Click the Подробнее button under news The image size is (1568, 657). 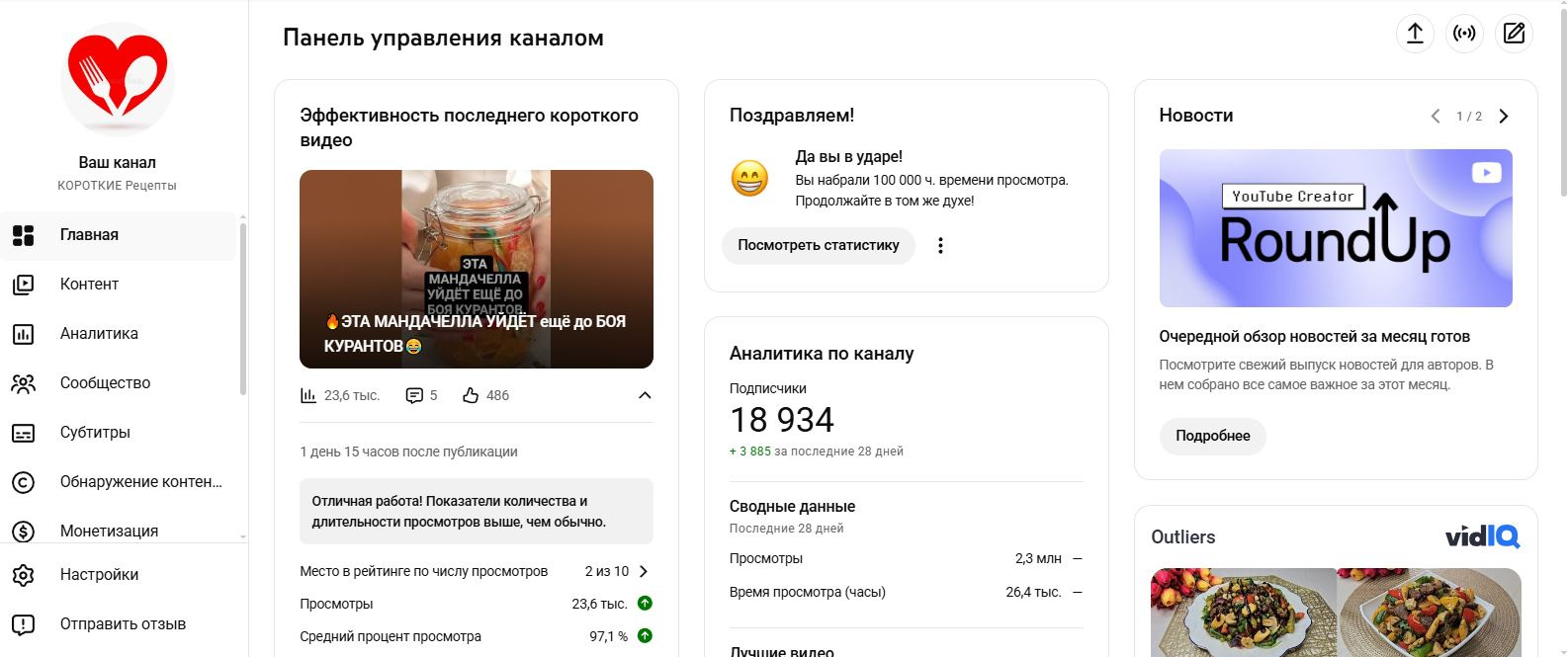[1212, 436]
